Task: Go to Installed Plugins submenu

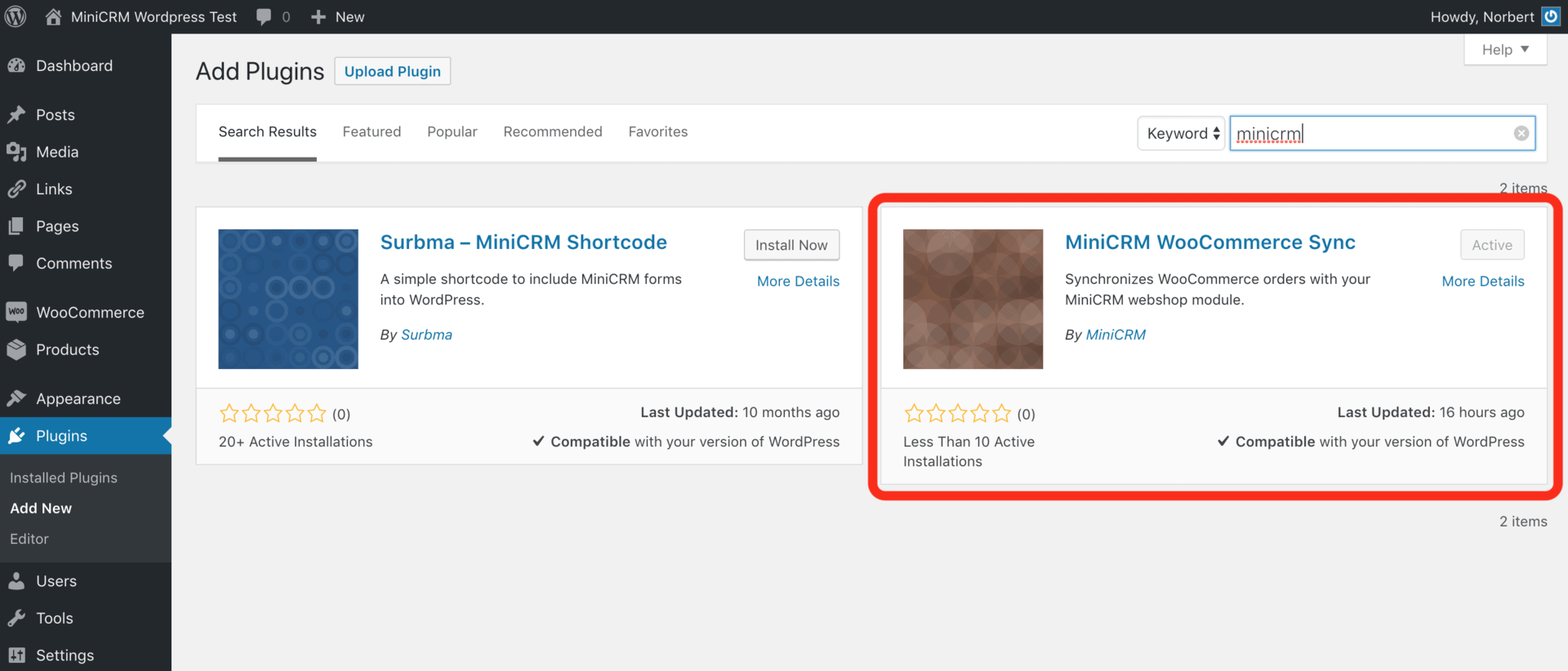Action: point(64,478)
